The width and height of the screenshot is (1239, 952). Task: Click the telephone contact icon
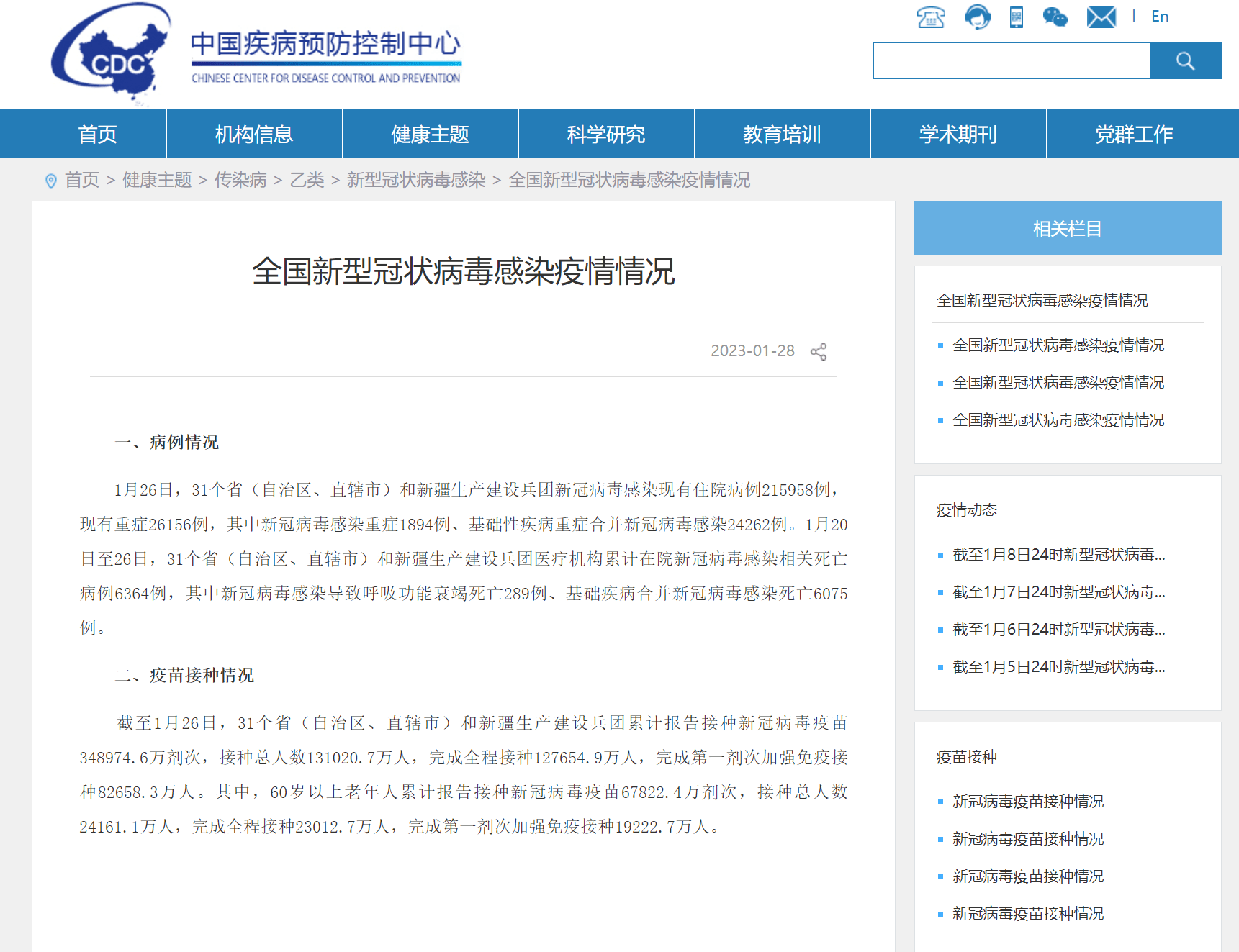pyautogui.click(x=930, y=17)
